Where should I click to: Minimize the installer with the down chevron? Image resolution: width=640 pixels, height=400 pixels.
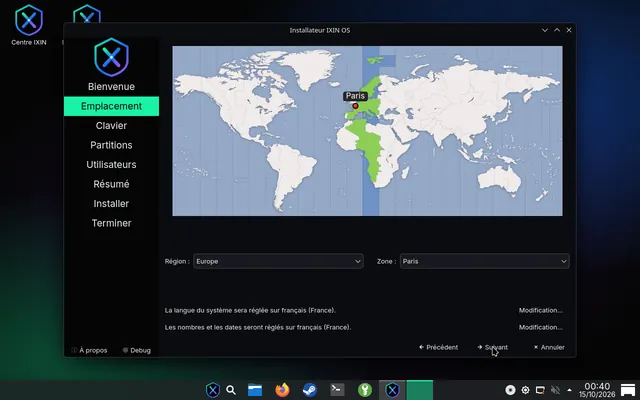tap(545, 30)
